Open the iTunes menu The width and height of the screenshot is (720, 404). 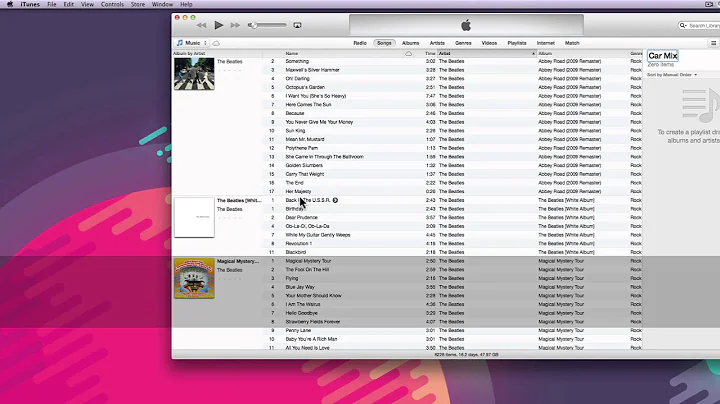pos(30,4)
